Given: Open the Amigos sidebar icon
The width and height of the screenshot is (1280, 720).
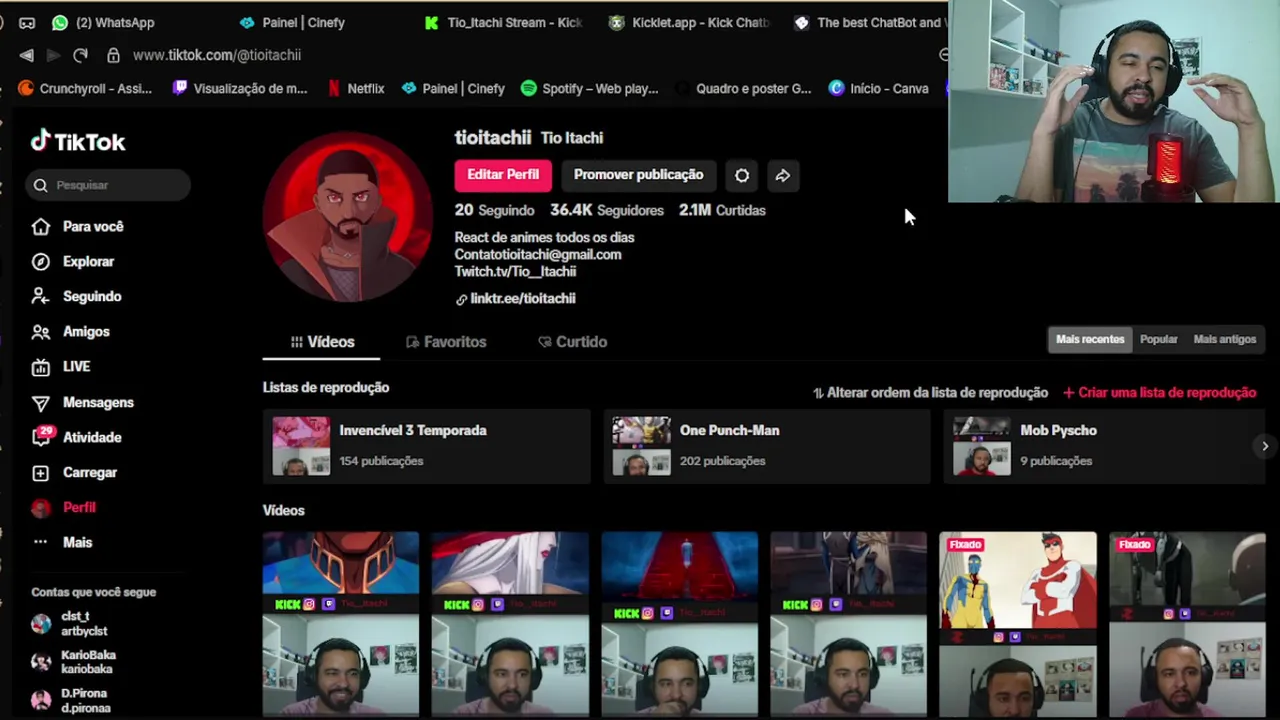Looking at the screenshot, I should [x=41, y=332].
